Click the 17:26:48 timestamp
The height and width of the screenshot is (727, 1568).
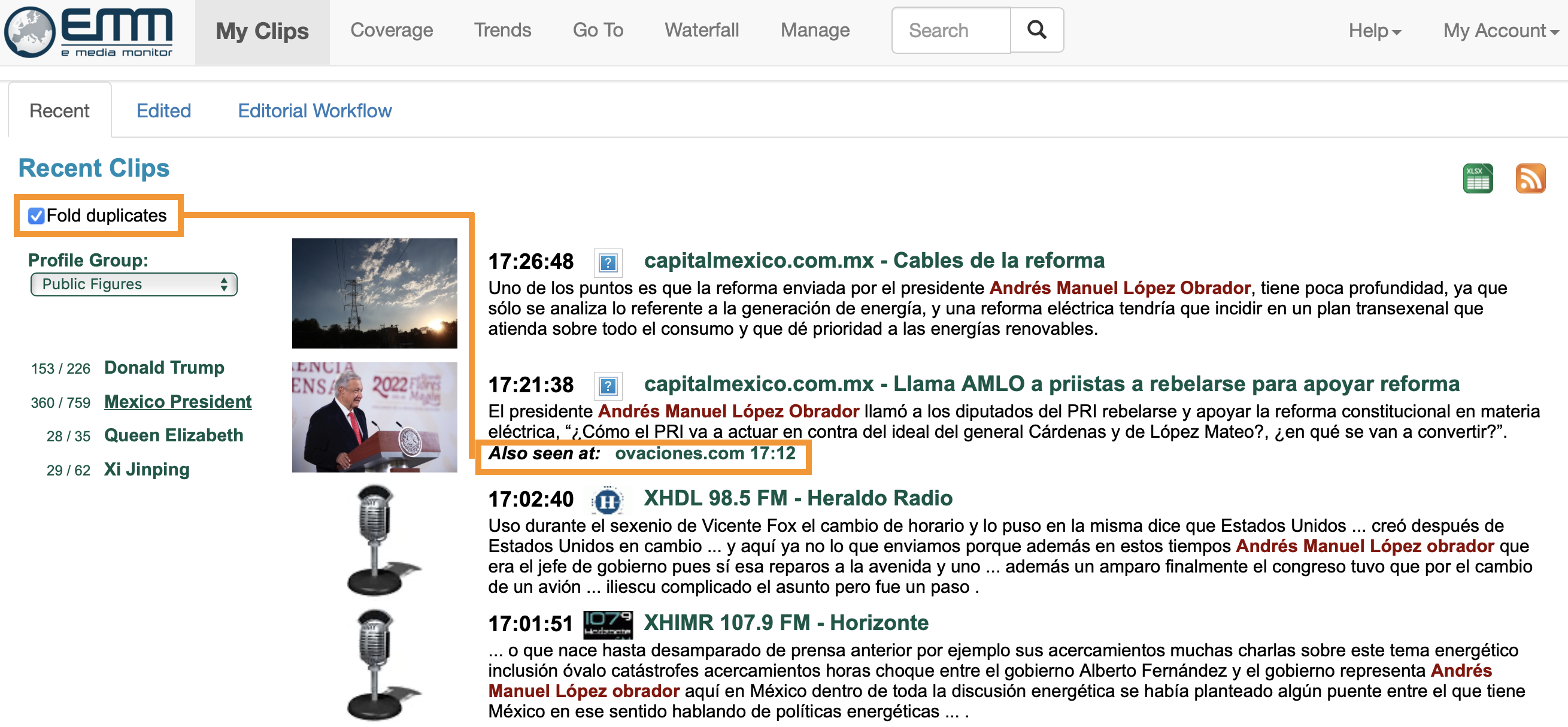(531, 262)
